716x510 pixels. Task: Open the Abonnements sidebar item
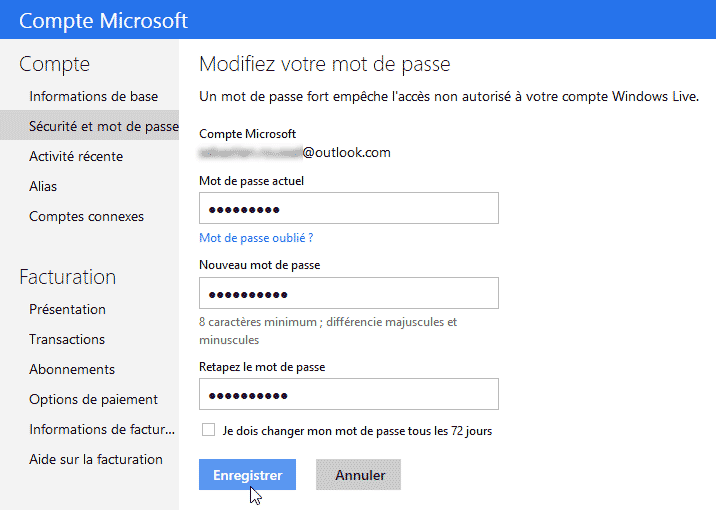pos(72,369)
